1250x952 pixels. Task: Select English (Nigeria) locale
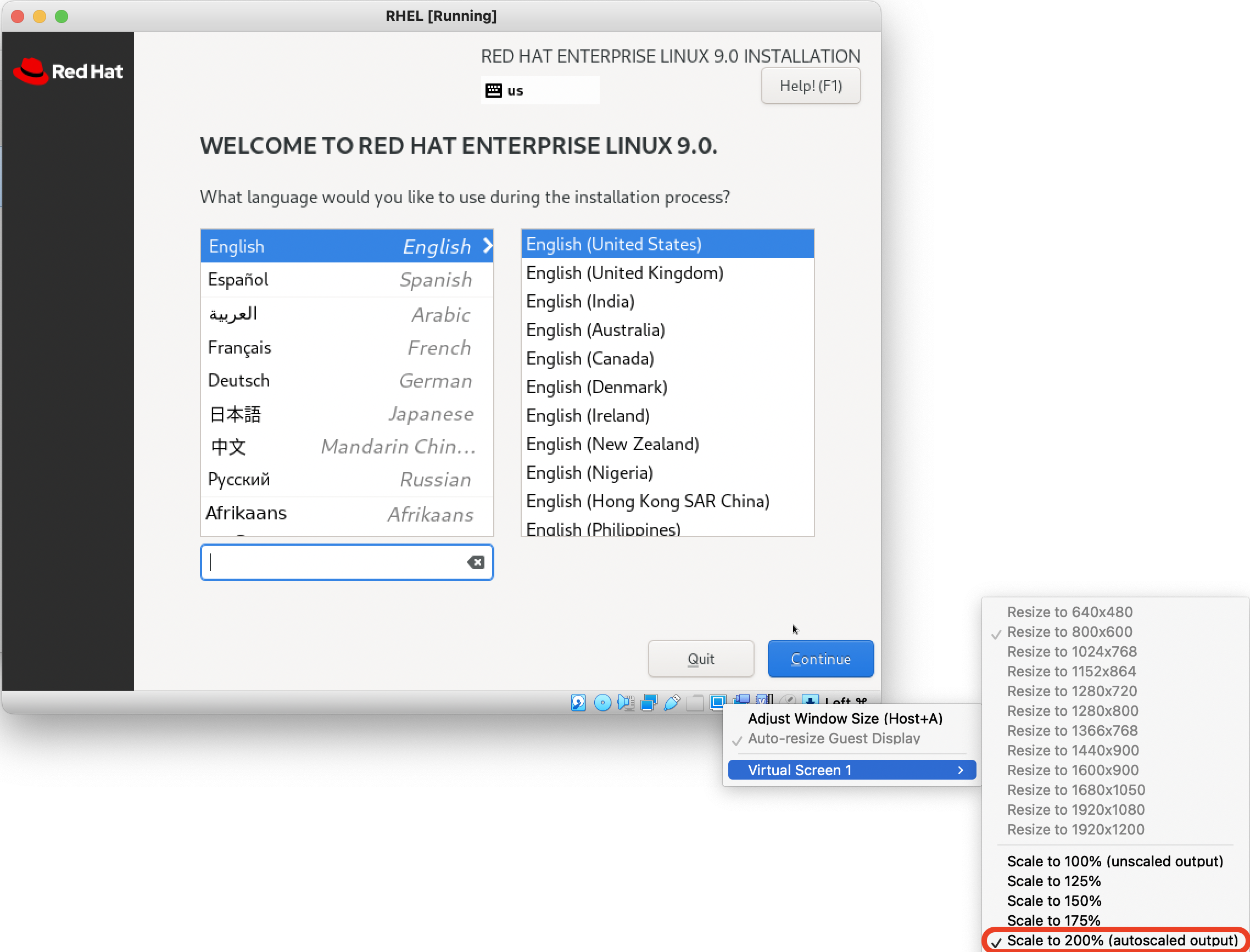667,473
